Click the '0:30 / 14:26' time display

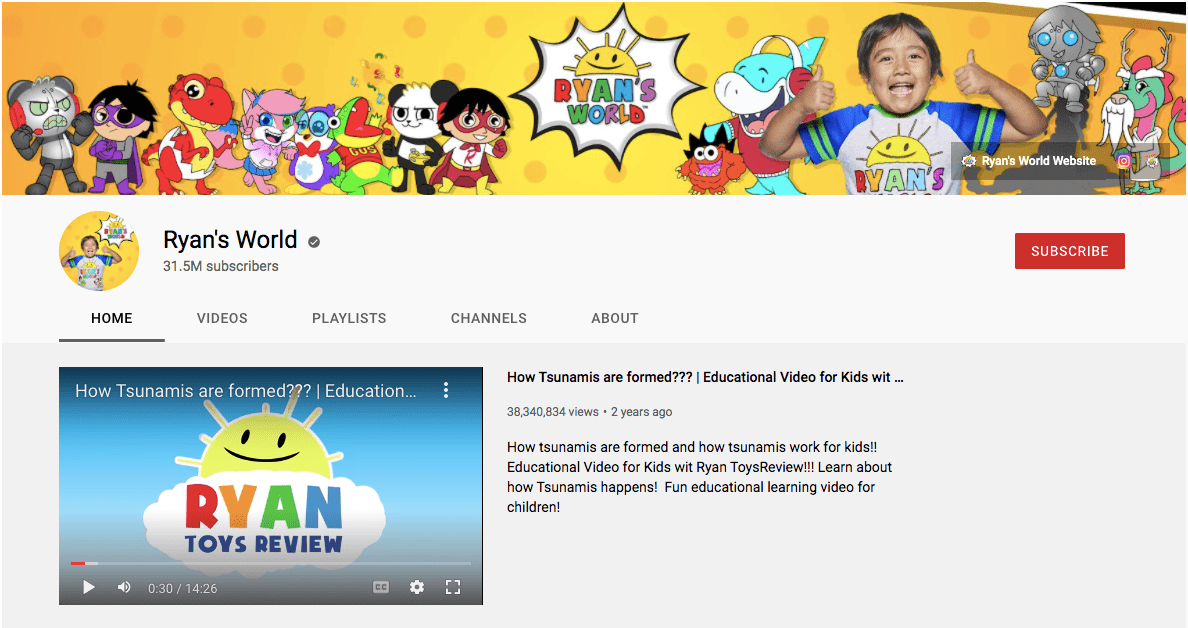point(183,589)
